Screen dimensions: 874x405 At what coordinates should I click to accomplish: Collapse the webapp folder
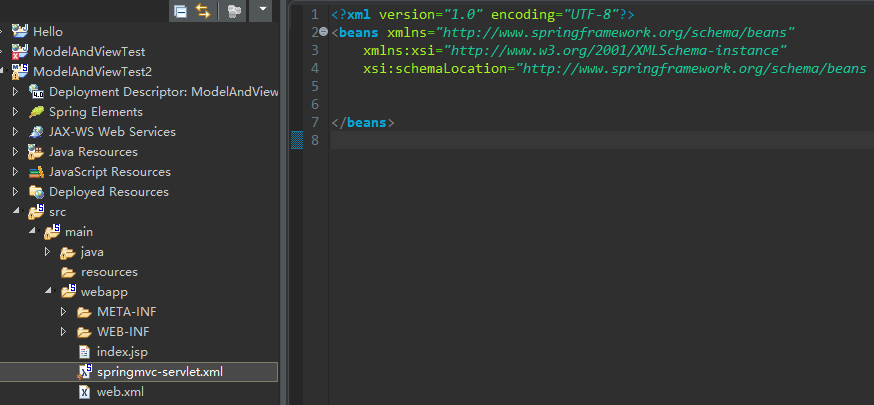tap(48, 292)
